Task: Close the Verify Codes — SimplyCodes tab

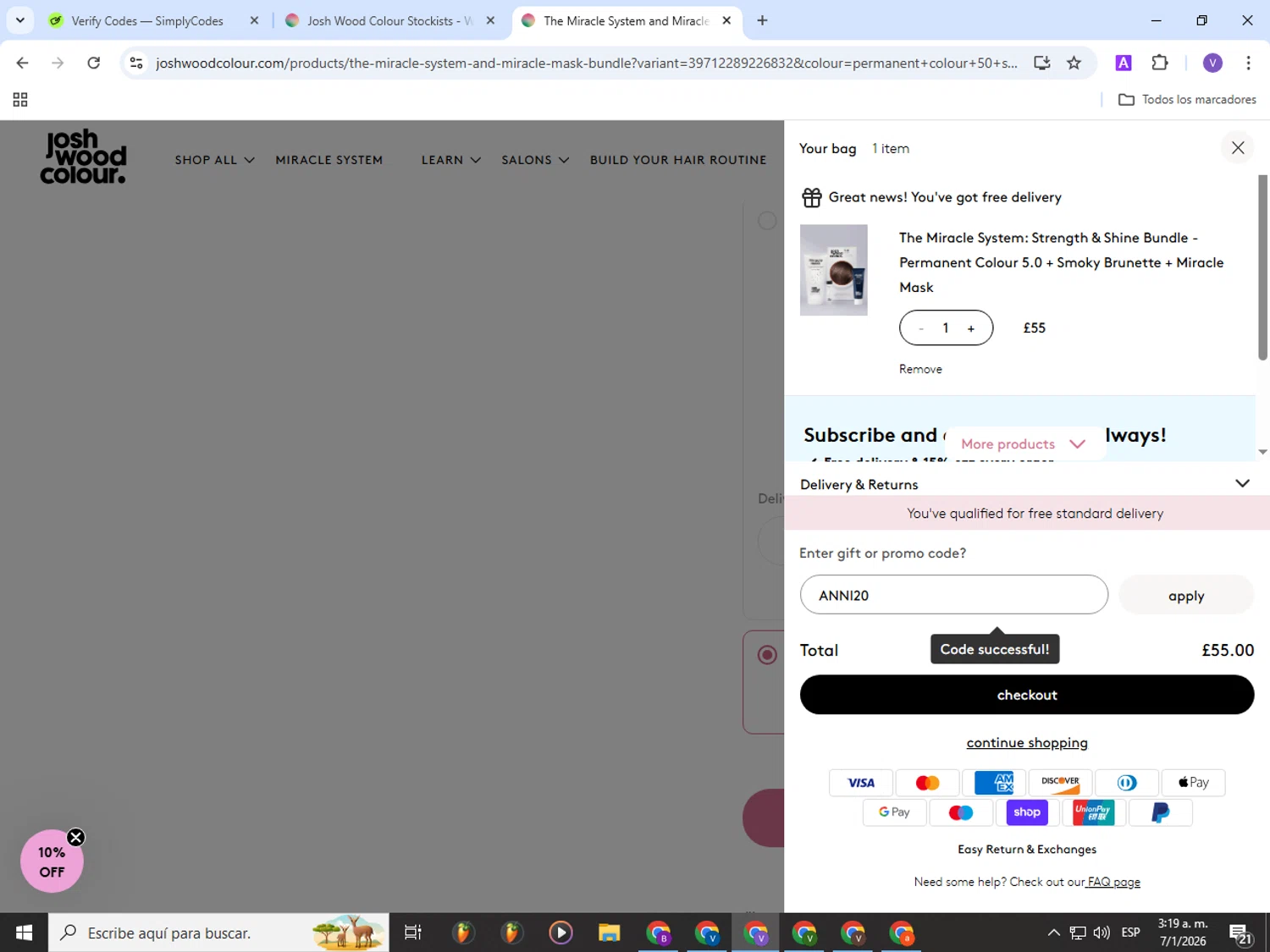Action: pos(254,21)
